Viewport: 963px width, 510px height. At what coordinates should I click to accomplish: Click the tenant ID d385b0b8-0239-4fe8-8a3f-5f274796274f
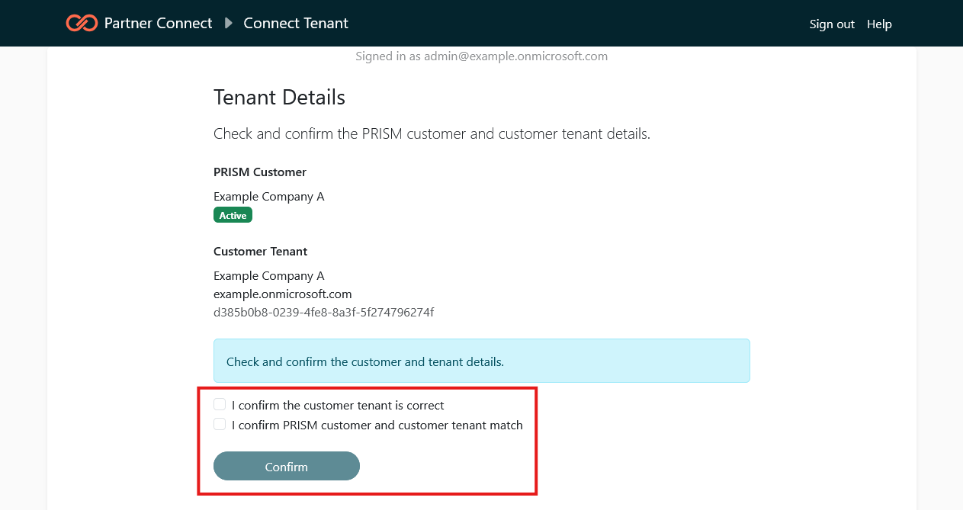point(324,312)
